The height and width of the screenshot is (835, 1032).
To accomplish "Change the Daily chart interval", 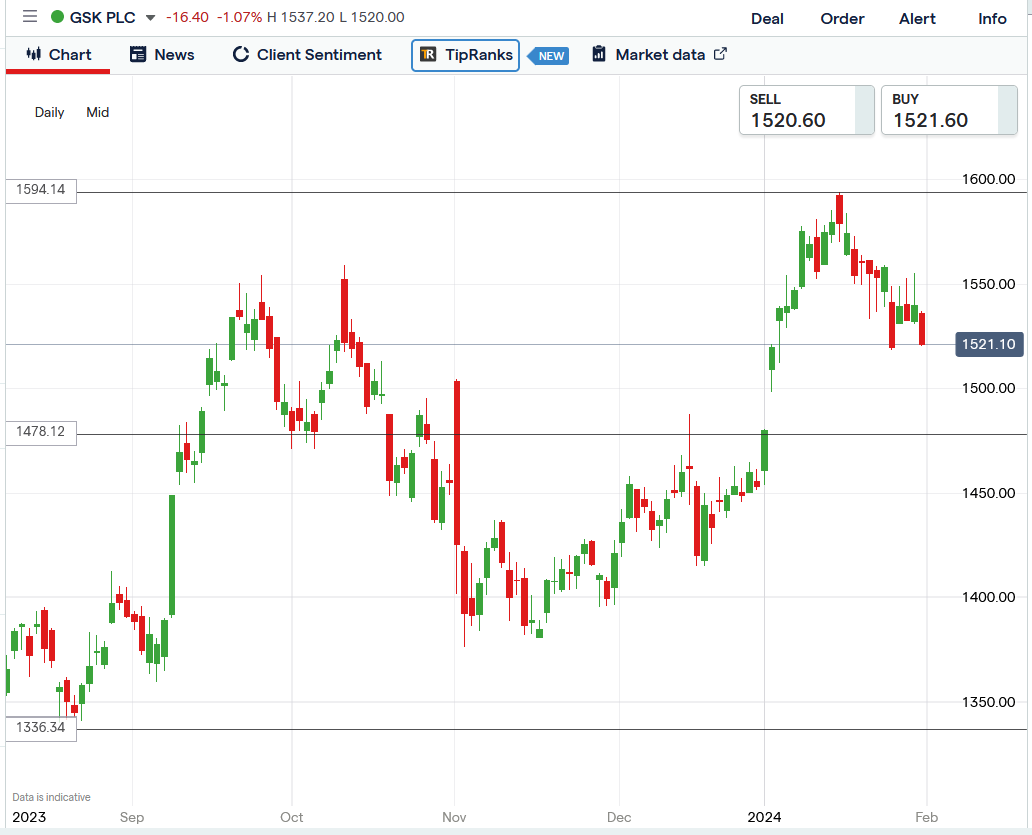I will click(49, 113).
